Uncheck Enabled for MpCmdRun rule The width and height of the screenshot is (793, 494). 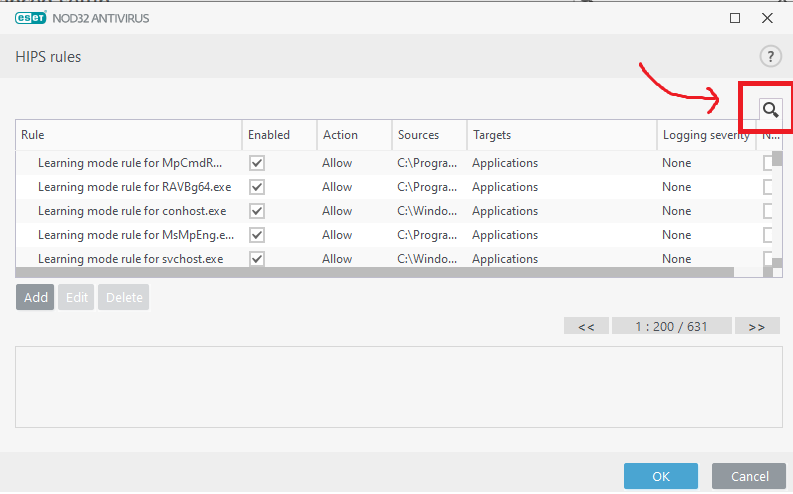click(257, 163)
